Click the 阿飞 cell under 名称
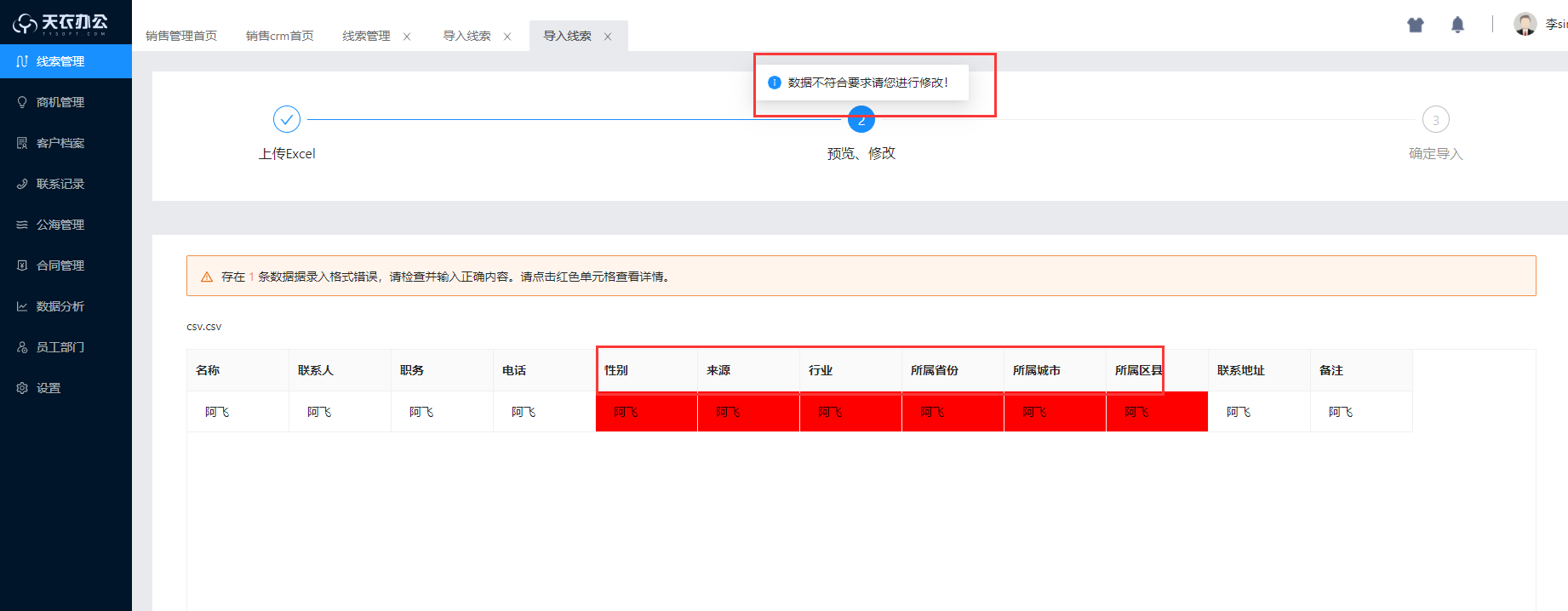 tap(238, 412)
